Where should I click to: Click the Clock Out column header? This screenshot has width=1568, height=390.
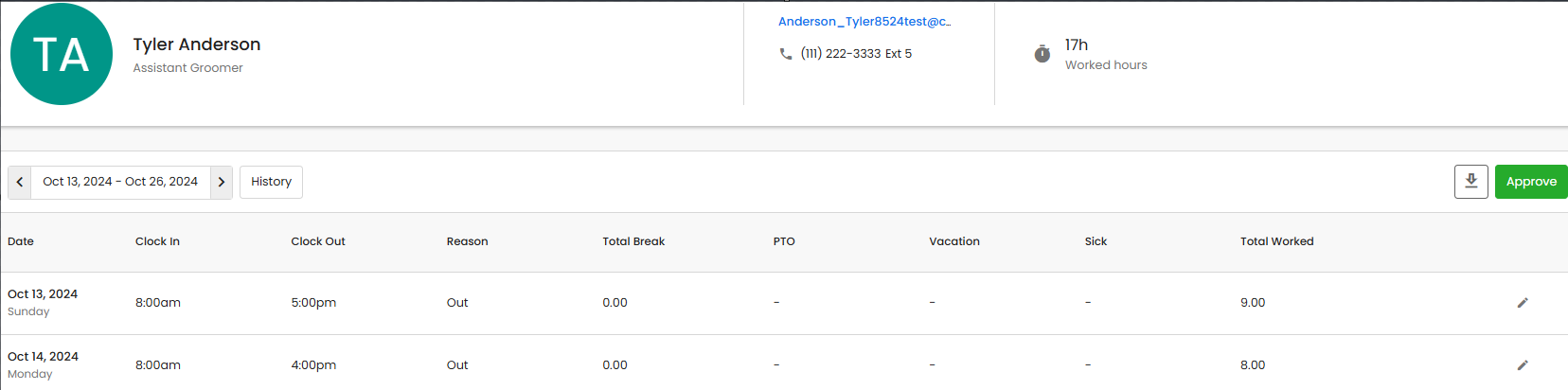(318, 241)
